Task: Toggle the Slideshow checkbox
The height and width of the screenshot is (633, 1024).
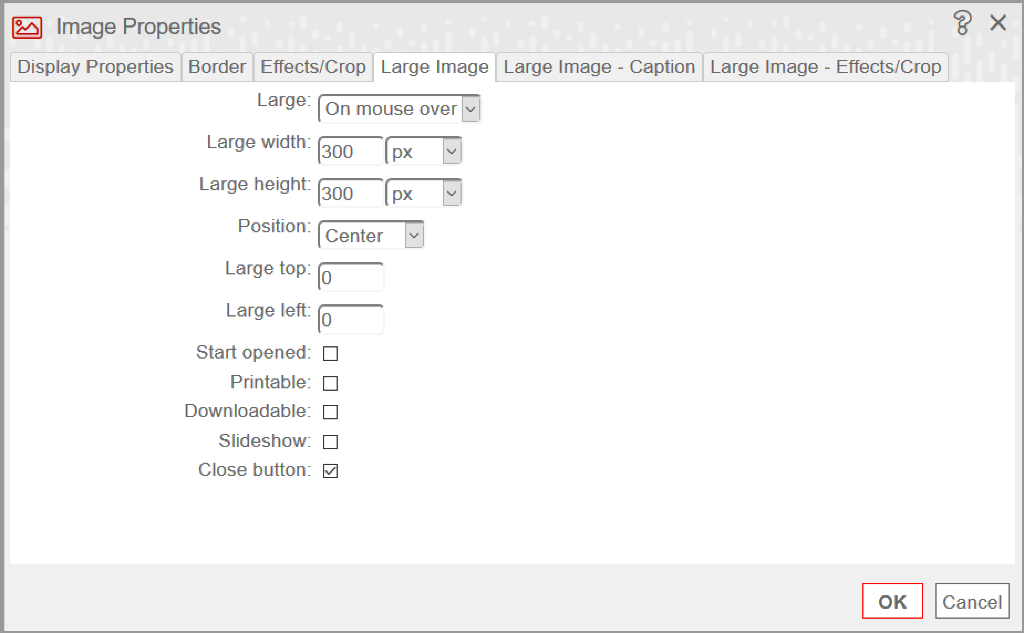Action: tap(330, 442)
